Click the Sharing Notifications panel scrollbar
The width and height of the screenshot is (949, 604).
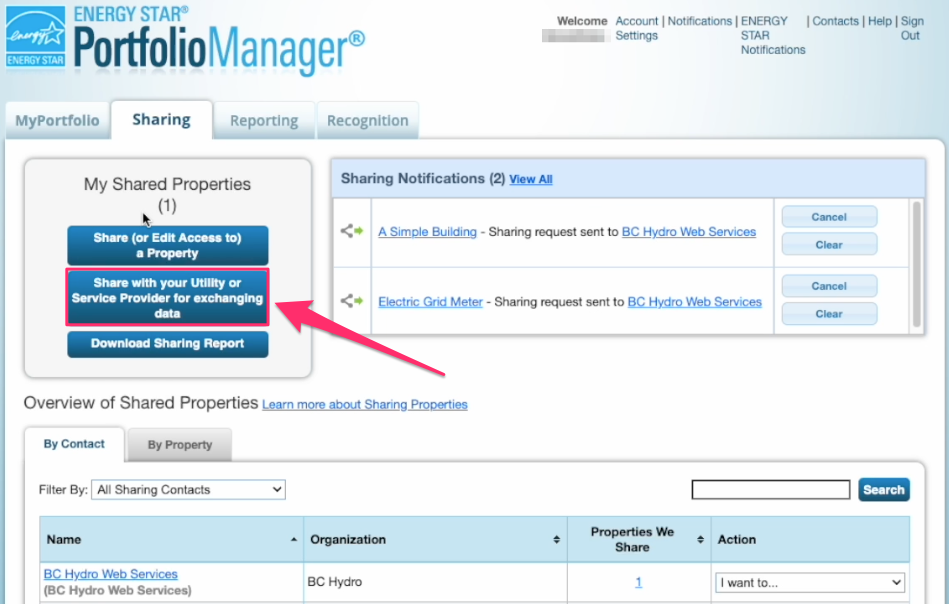916,264
